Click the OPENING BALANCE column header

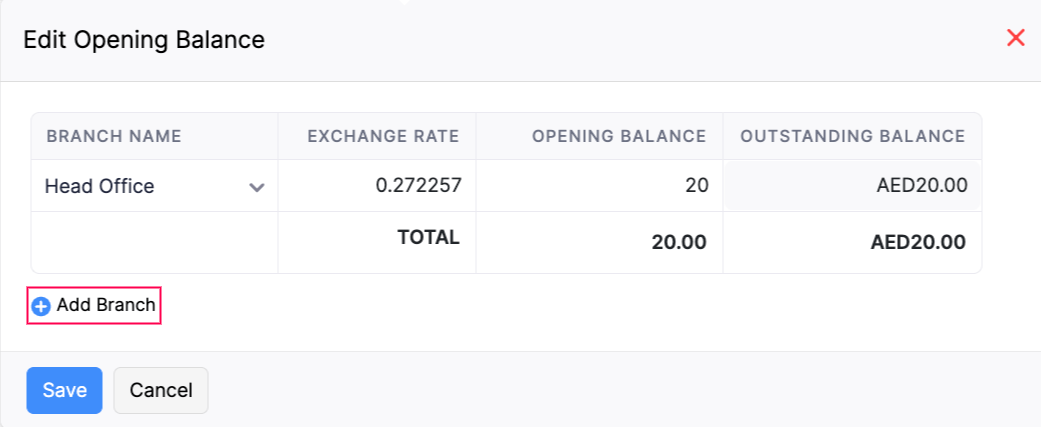(619, 136)
